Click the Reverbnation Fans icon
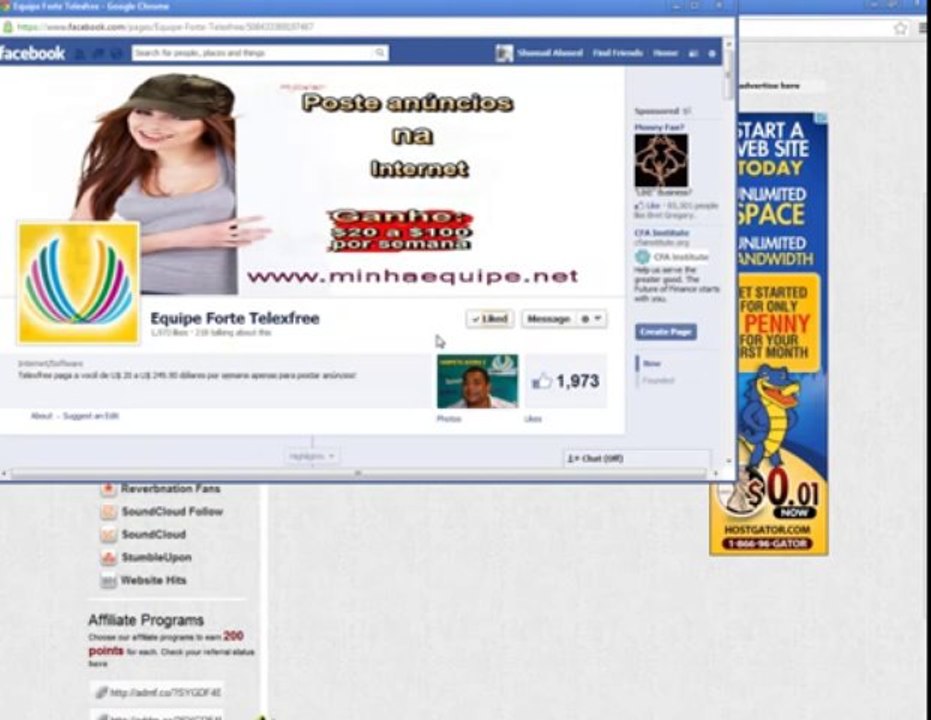Viewport: 931px width, 720px height. pos(108,489)
